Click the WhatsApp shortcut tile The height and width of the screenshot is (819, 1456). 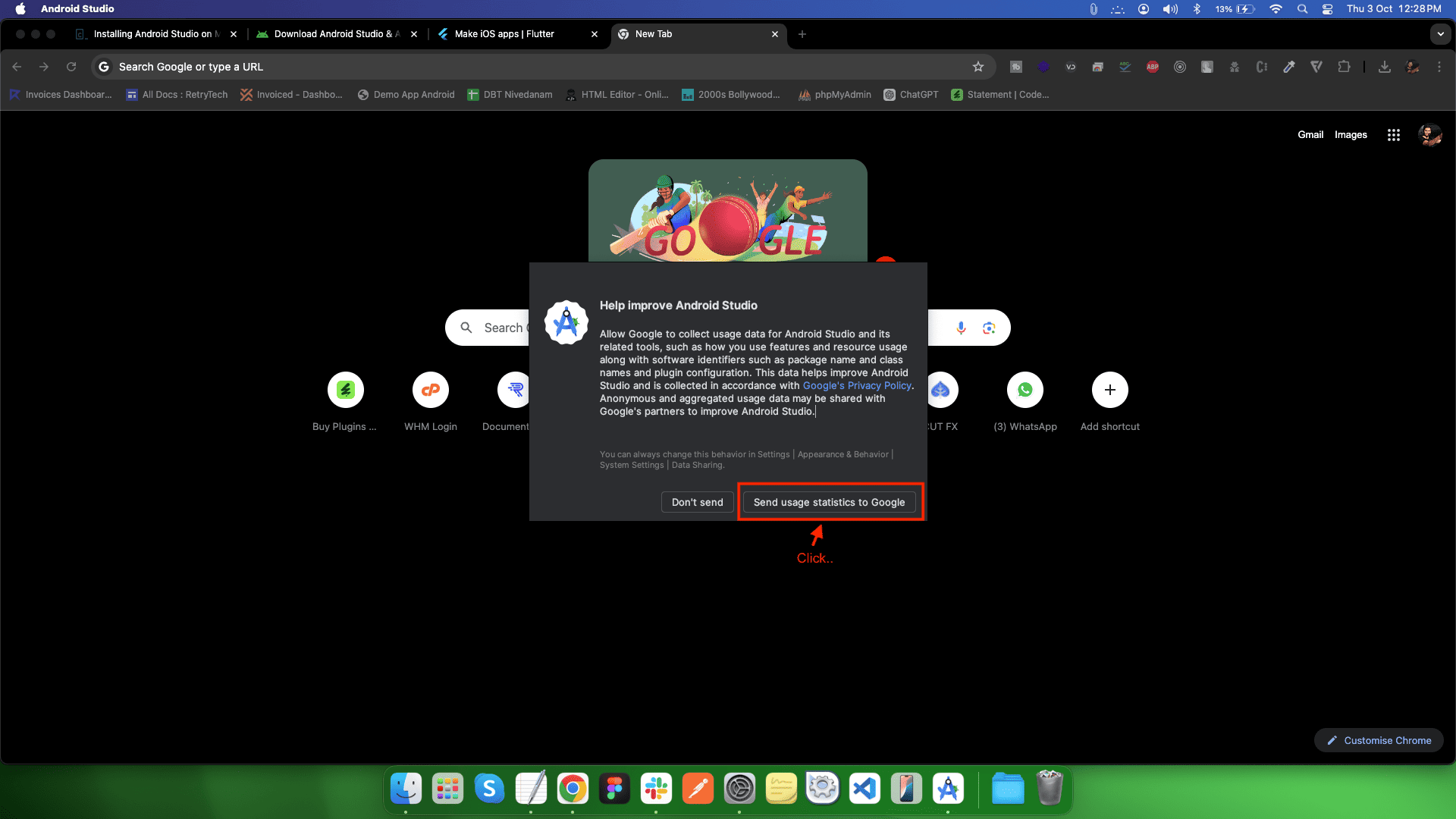(1025, 390)
